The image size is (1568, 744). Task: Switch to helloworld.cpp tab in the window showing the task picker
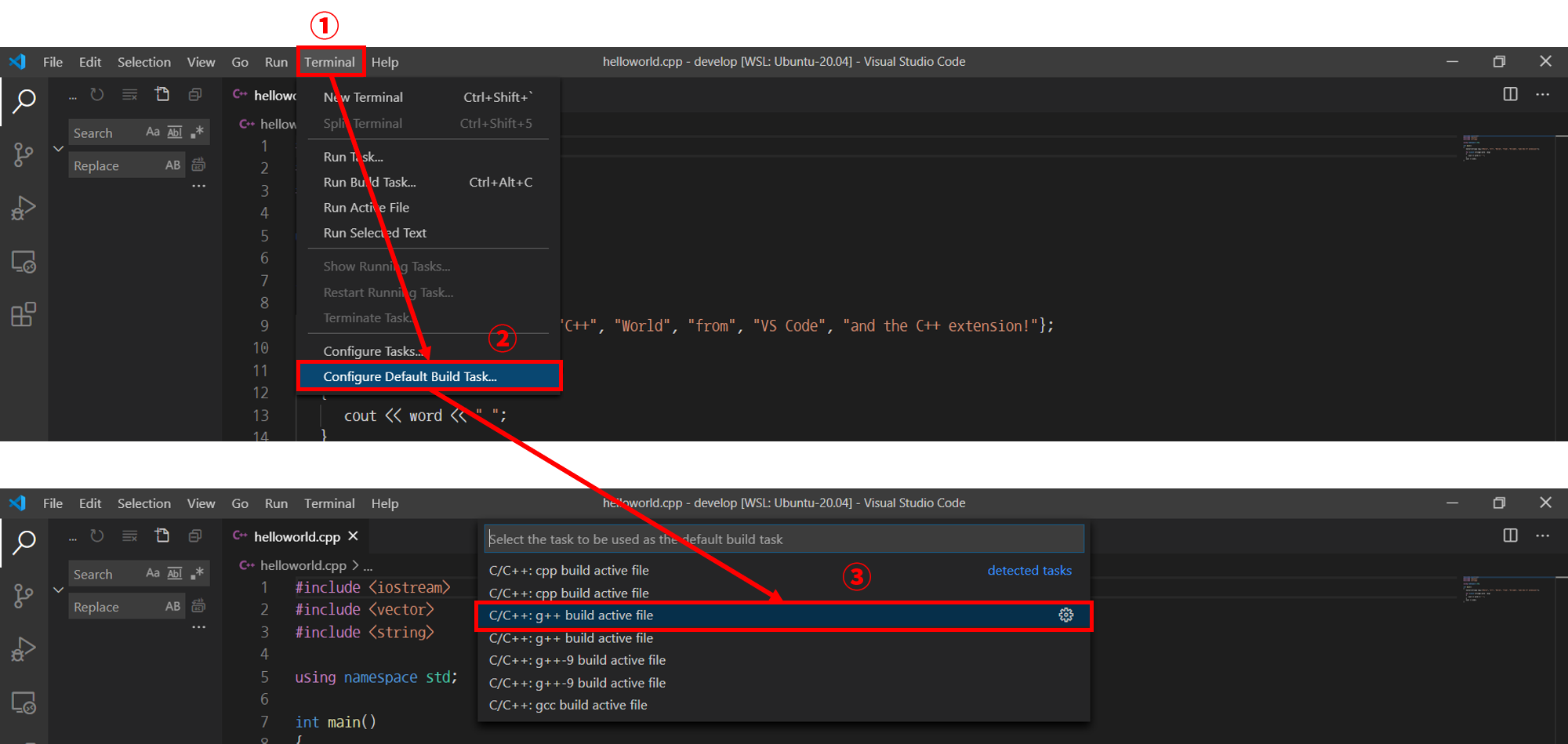[296, 536]
